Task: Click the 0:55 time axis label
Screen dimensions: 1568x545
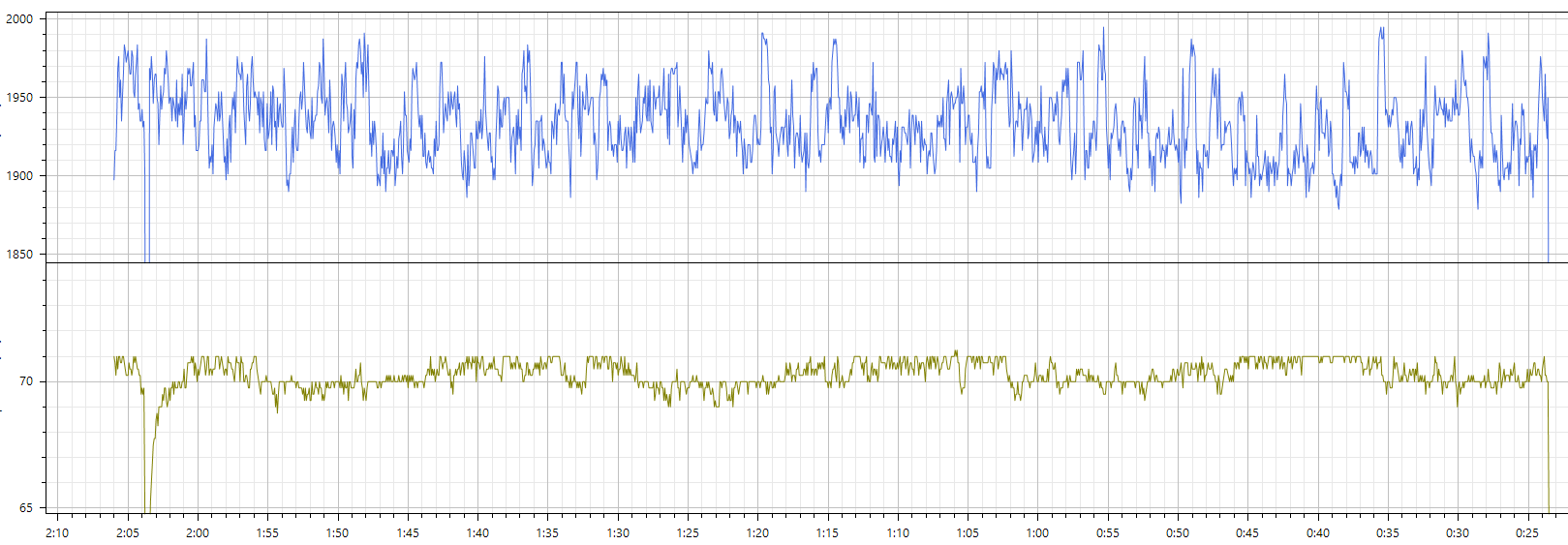Action: coord(1108,533)
